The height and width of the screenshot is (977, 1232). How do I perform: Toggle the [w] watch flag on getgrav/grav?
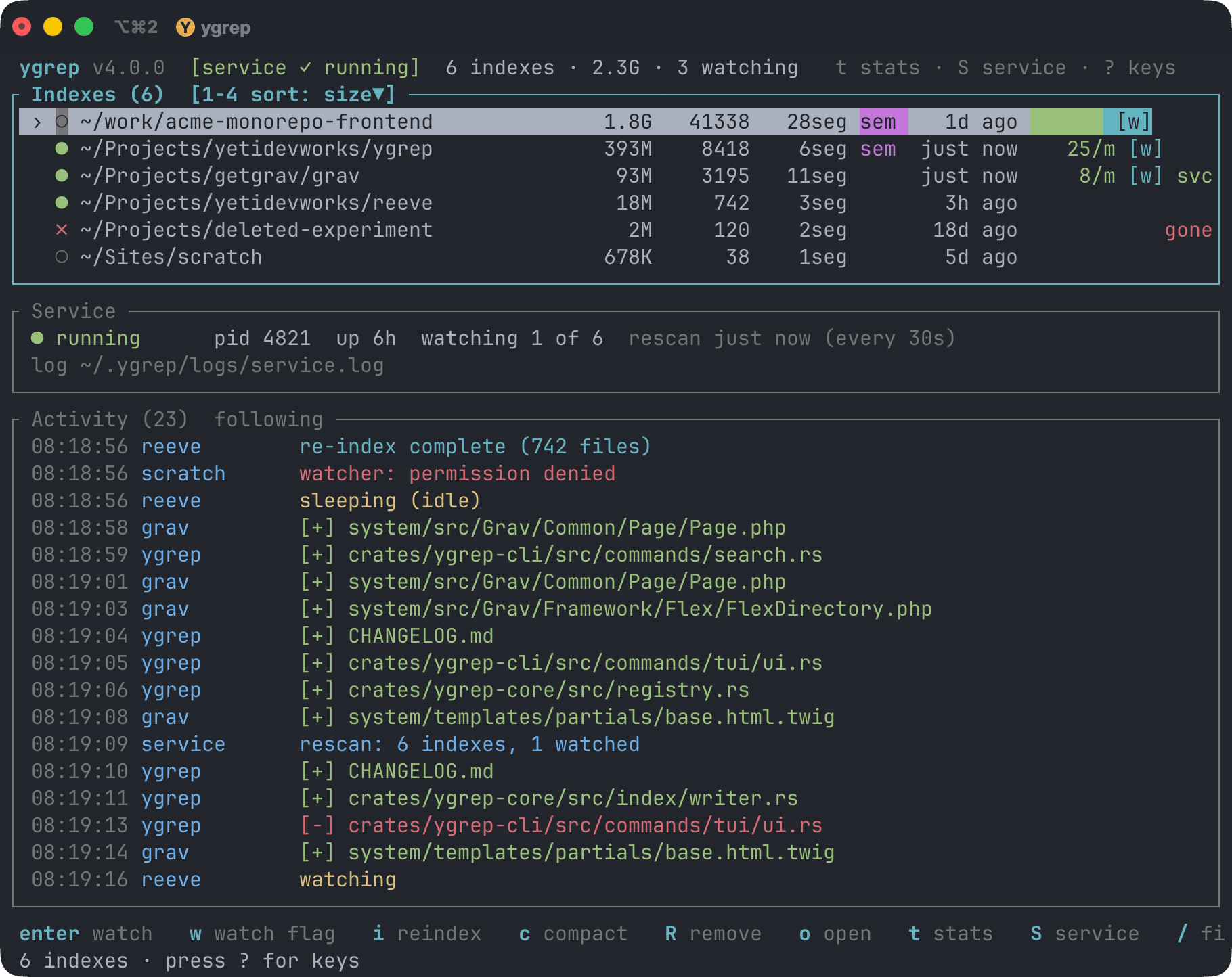[x=1146, y=176]
